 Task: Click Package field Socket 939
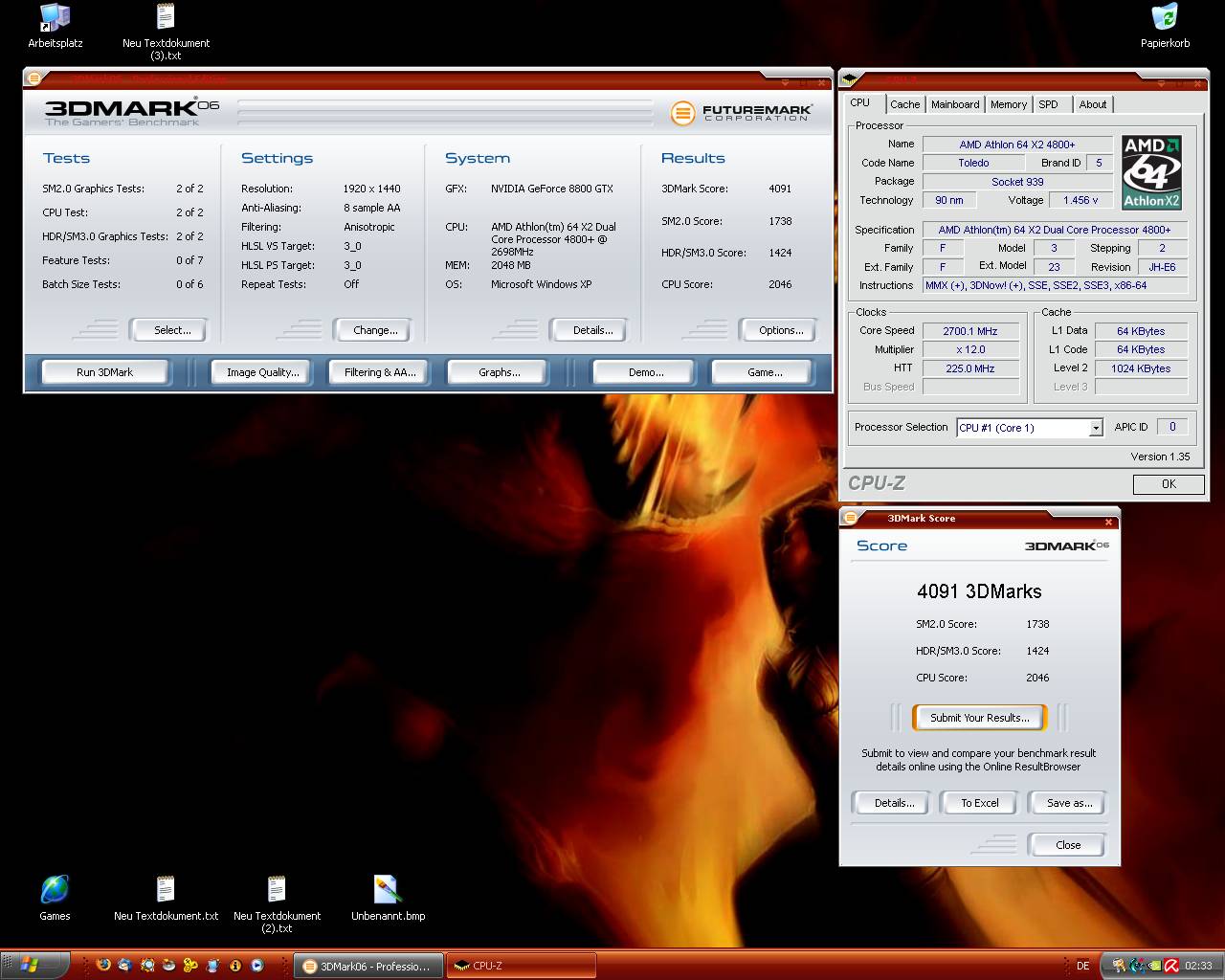click(1017, 182)
